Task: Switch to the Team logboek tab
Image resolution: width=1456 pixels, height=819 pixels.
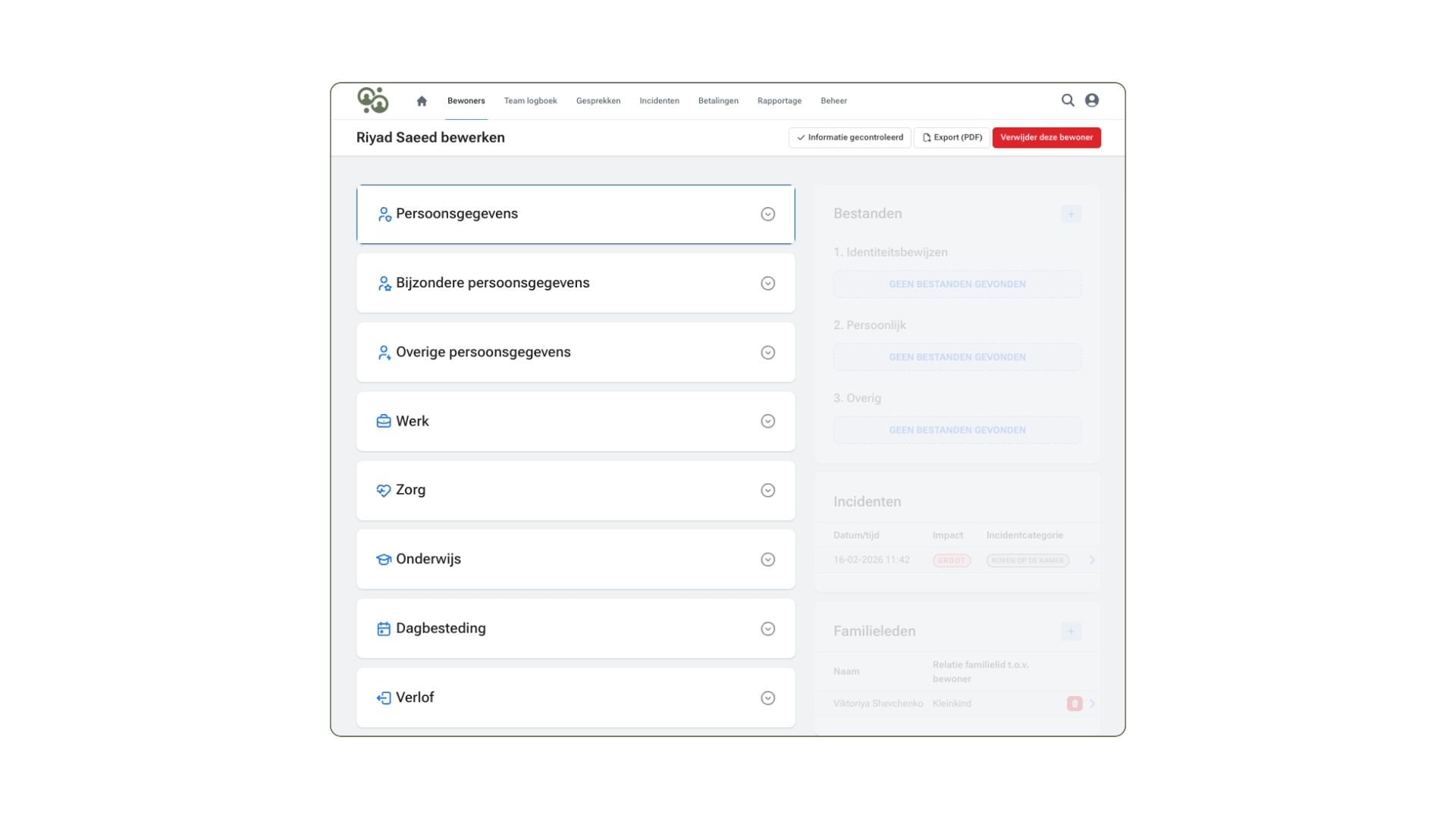Action: pos(530,101)
